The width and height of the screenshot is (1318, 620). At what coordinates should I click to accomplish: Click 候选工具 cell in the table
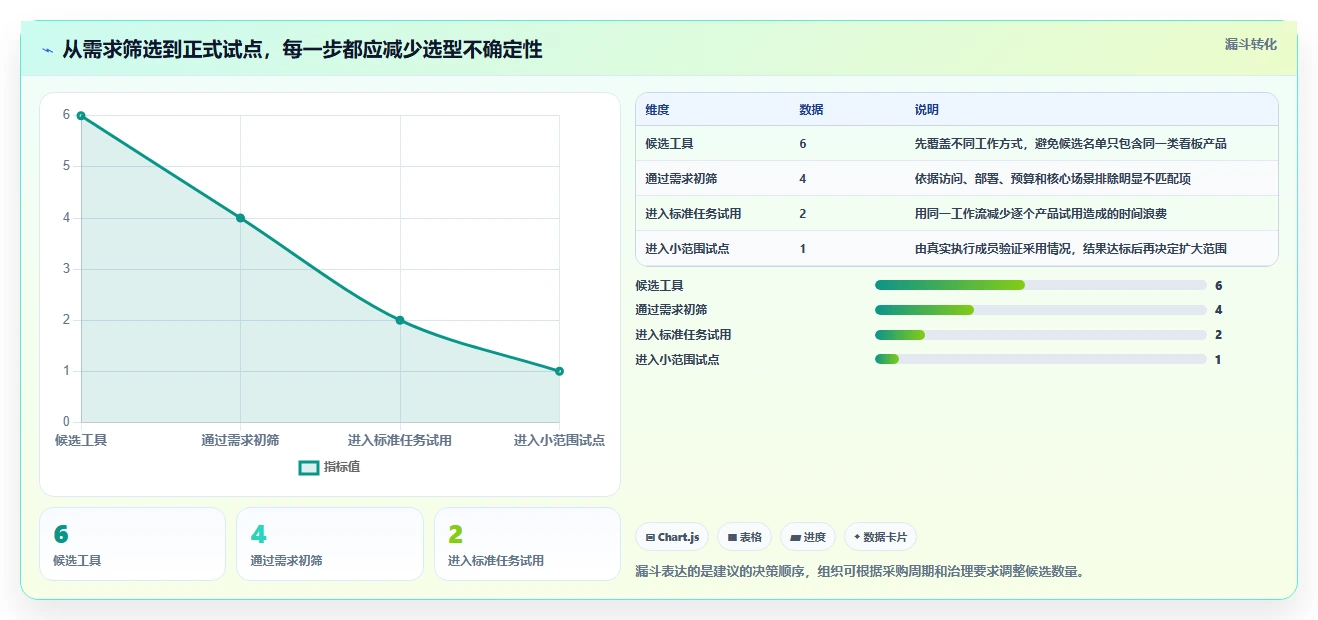(x=670, y=144)
